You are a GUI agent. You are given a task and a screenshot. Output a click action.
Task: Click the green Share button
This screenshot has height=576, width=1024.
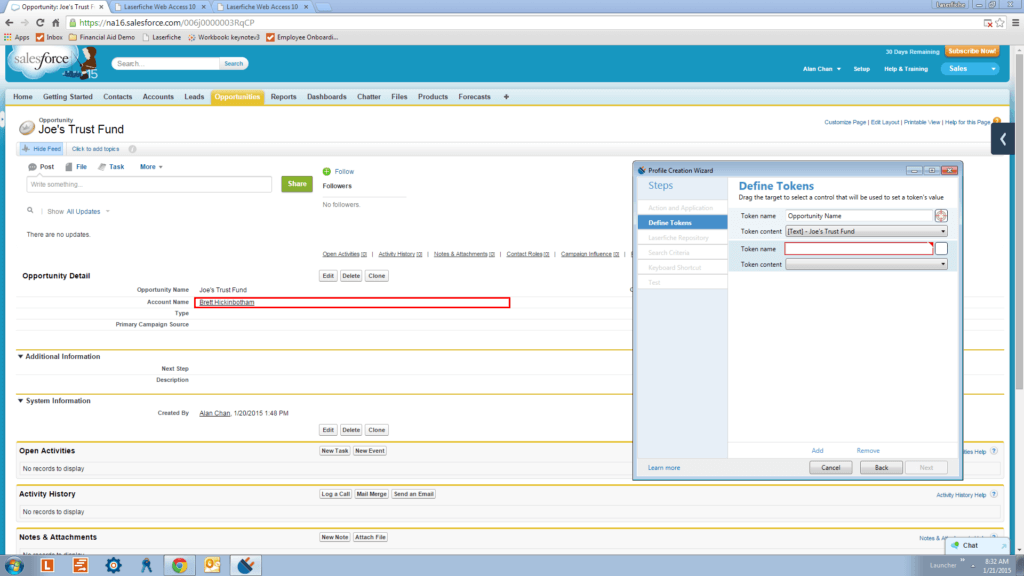pyautogui.click(x=296, y=184)
